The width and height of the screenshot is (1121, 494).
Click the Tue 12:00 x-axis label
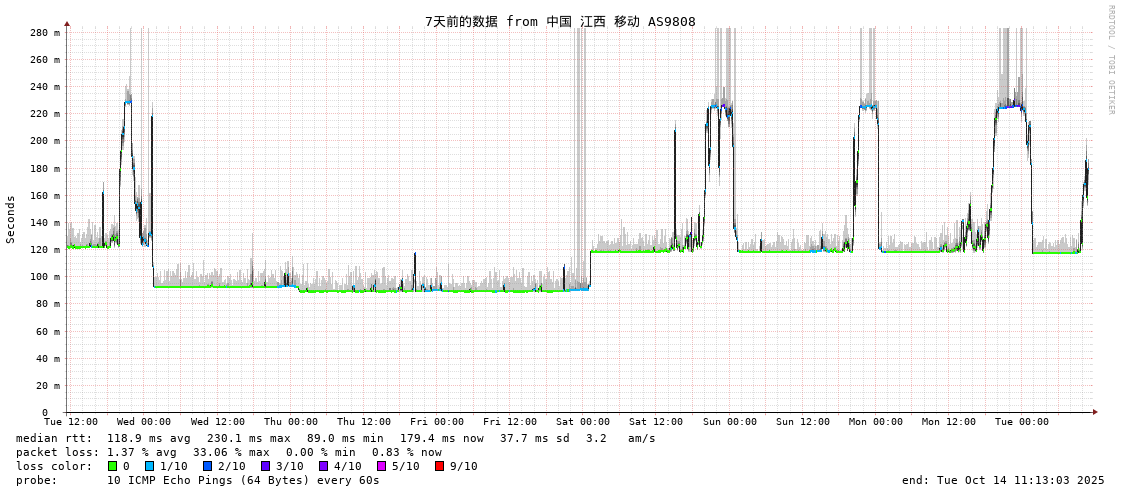[x=71, y=422]
